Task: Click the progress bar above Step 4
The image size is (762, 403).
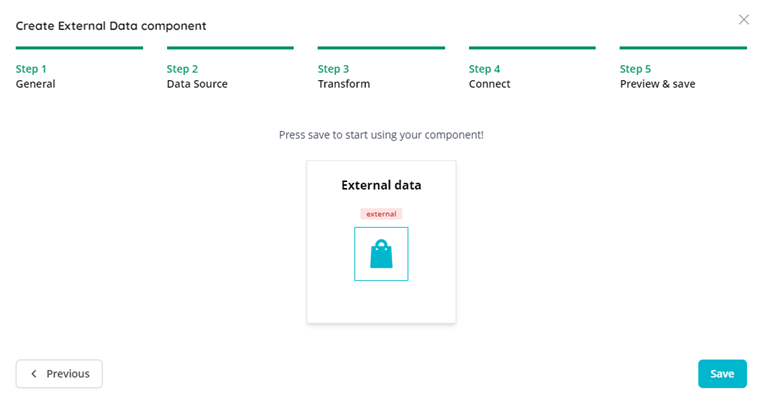Action: pyautogui.click(x=532, y=48)
